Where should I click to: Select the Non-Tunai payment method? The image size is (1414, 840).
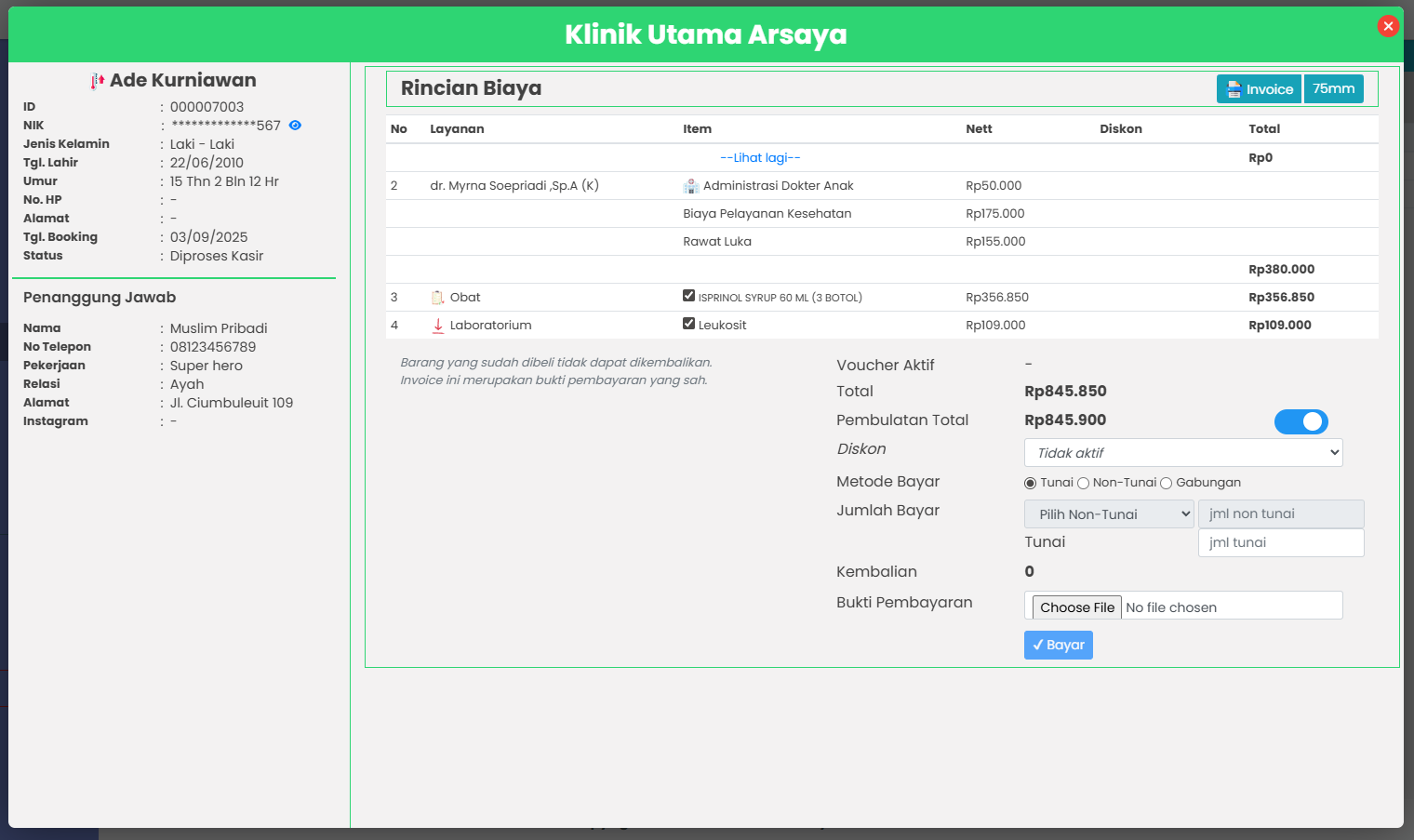[x=1083, y=483]
